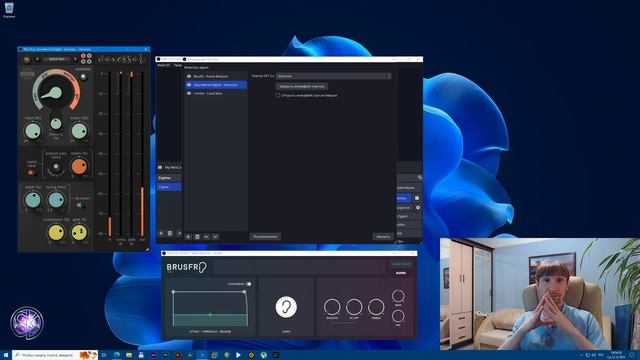
Task: Select Soundevice Digital Voxessor filter row
Action: (216, 85)
